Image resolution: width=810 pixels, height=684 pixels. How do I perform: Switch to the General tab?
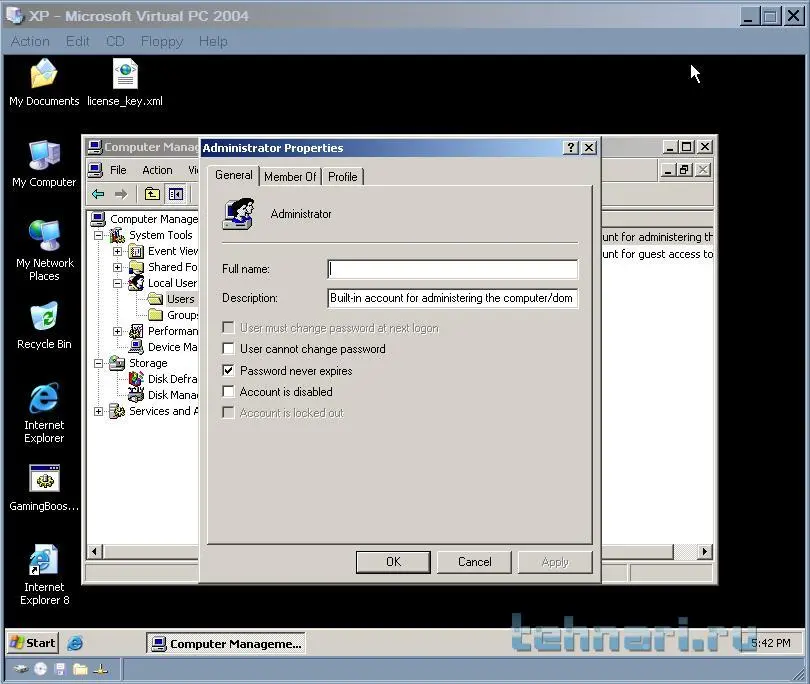point(233,175)
